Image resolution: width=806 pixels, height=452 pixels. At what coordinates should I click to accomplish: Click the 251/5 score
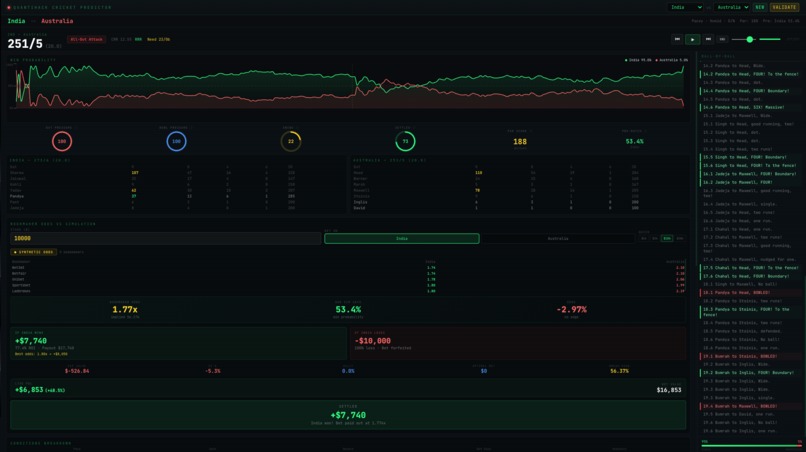click(x=25, y=44)
